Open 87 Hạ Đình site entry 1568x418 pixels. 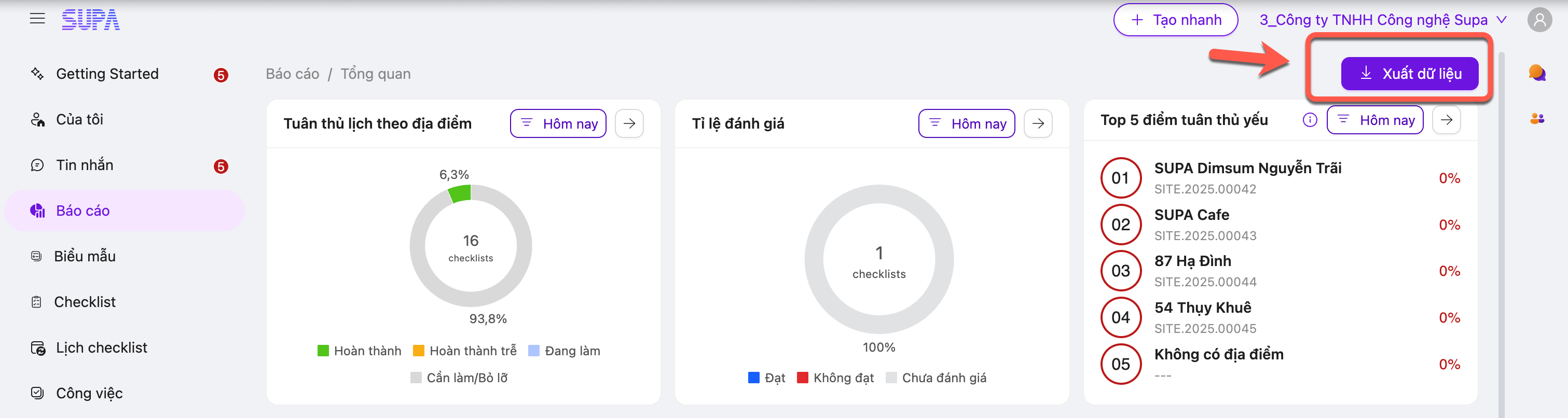(x=1192, y=261)
